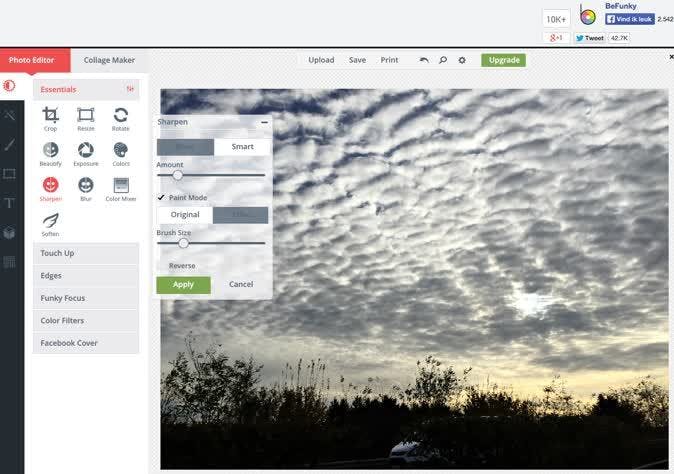Viewport: 674px width, 474px height.
Task: Switch to the Collage Maker tab
Action: [x=109, y=60]
